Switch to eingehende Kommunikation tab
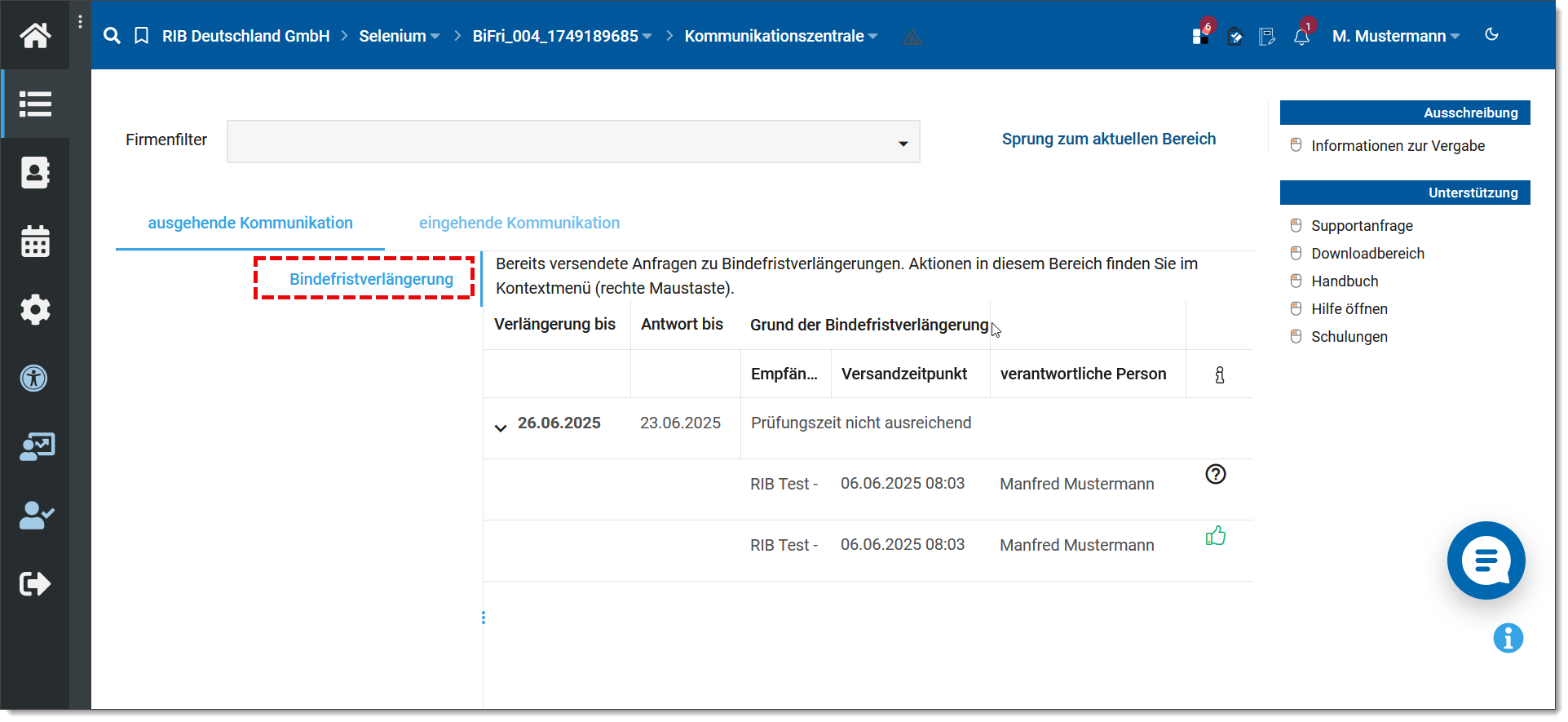Image resolution: width=1568 pixels, height=722 pixels. tap(519, 224)
